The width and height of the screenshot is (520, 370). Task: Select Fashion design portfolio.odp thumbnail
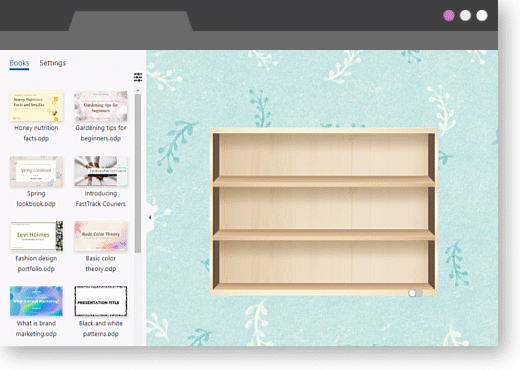click(x=36, y=236)
